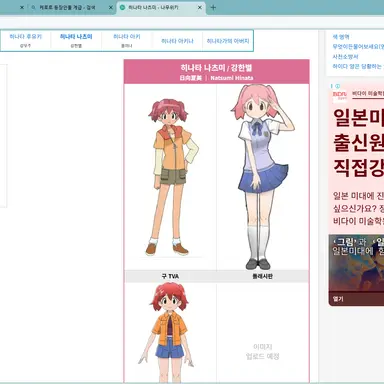384x384 pixels.
Task: Close the 나무위키 히나타 나츠미 tab
Action: pos(200,7)
